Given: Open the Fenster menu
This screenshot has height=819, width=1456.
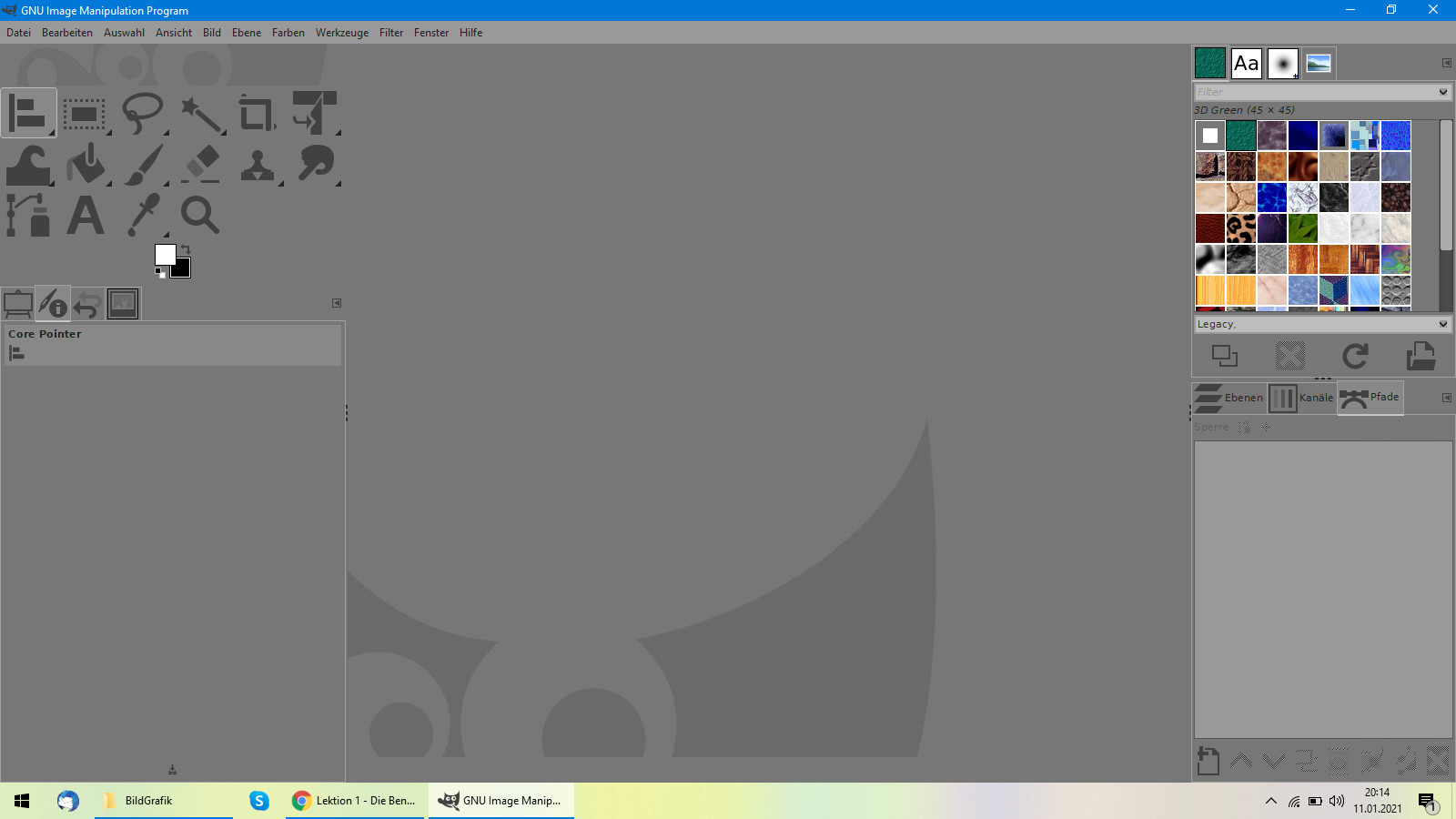Looking at the screenshot, I should pyautogui.click(x=431, y=33).
